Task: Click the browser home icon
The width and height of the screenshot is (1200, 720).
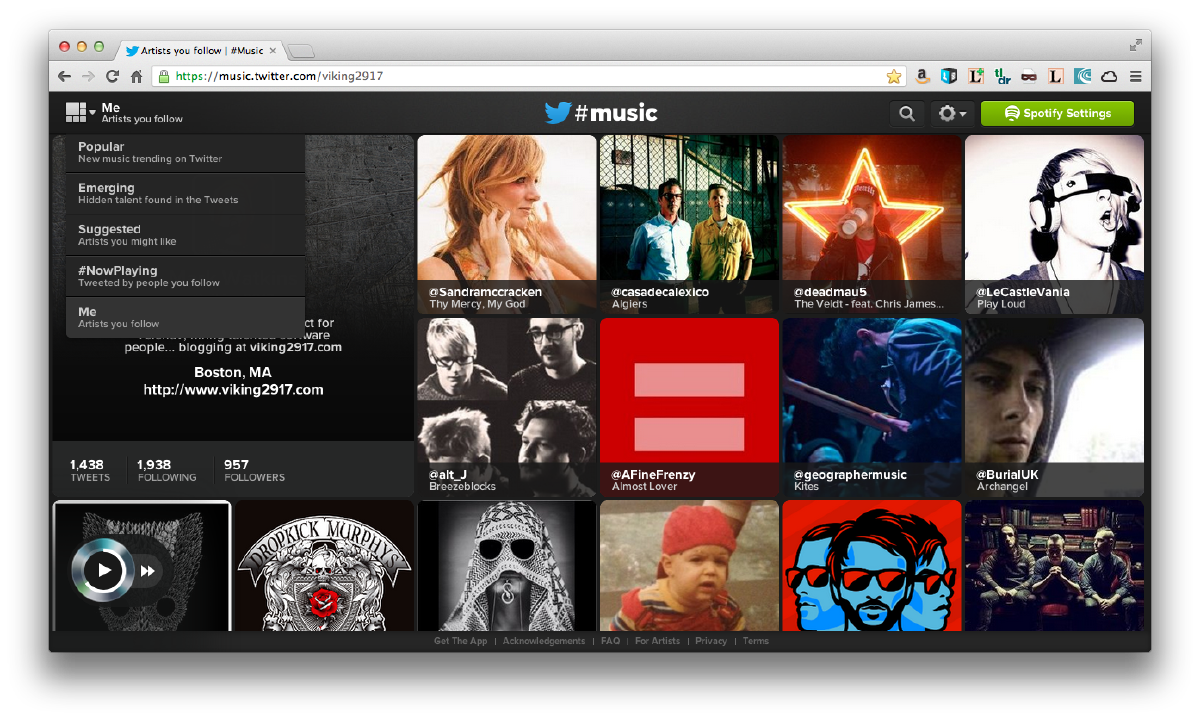Action: pos(137,75)
